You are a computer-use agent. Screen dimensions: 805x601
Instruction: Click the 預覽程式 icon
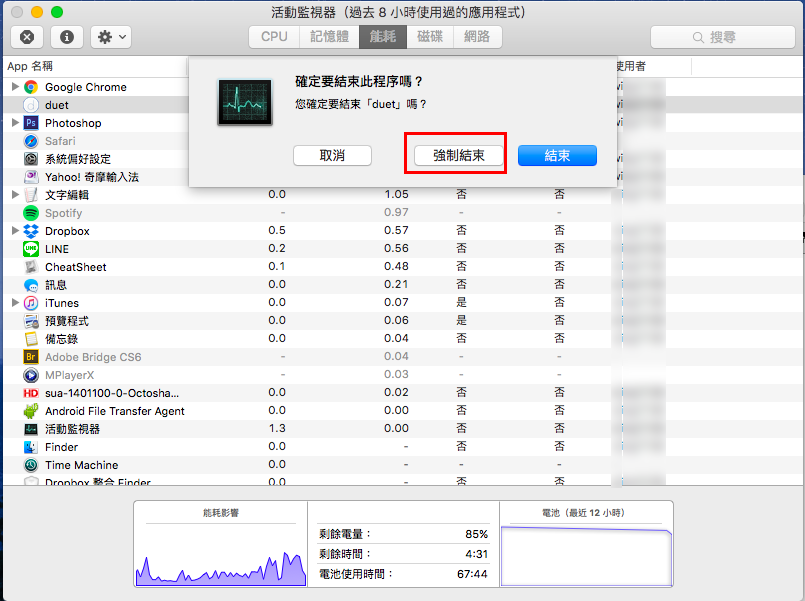pyautogui.click(x=31, y=321)
